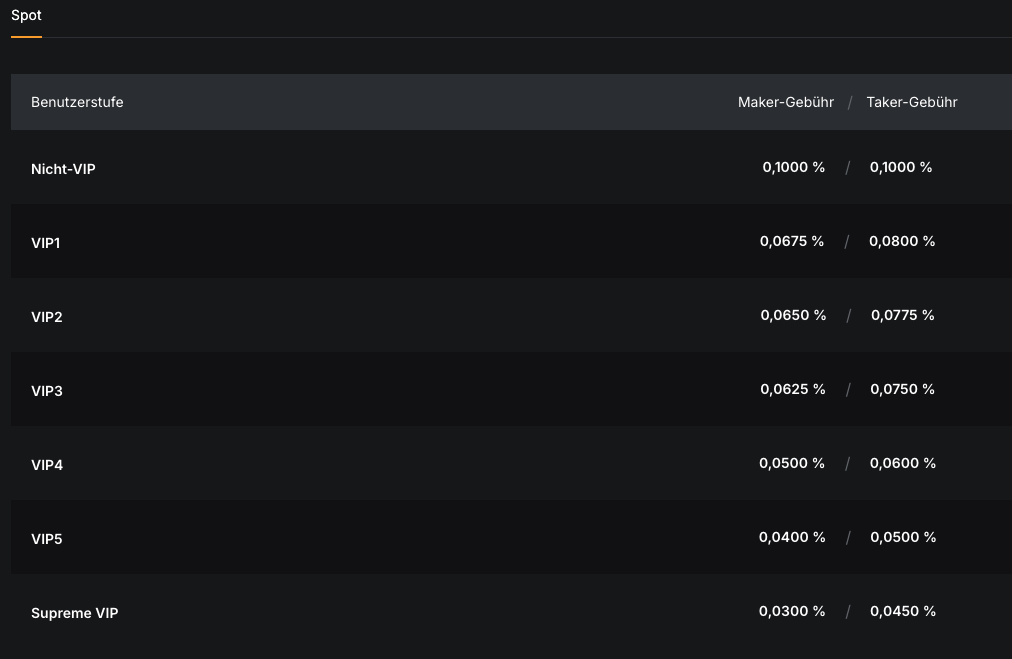Screen dimensions: 1012x659
Task: Click Supreme VIP taker fee 0,0450 %
Action: [x=902, y=611]
